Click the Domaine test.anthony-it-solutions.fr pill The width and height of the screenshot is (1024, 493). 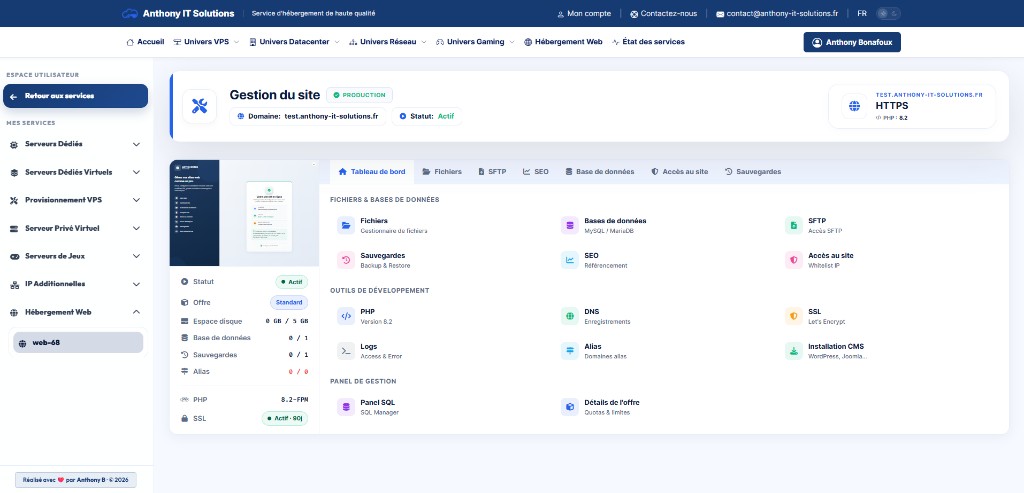click(308, 116)
